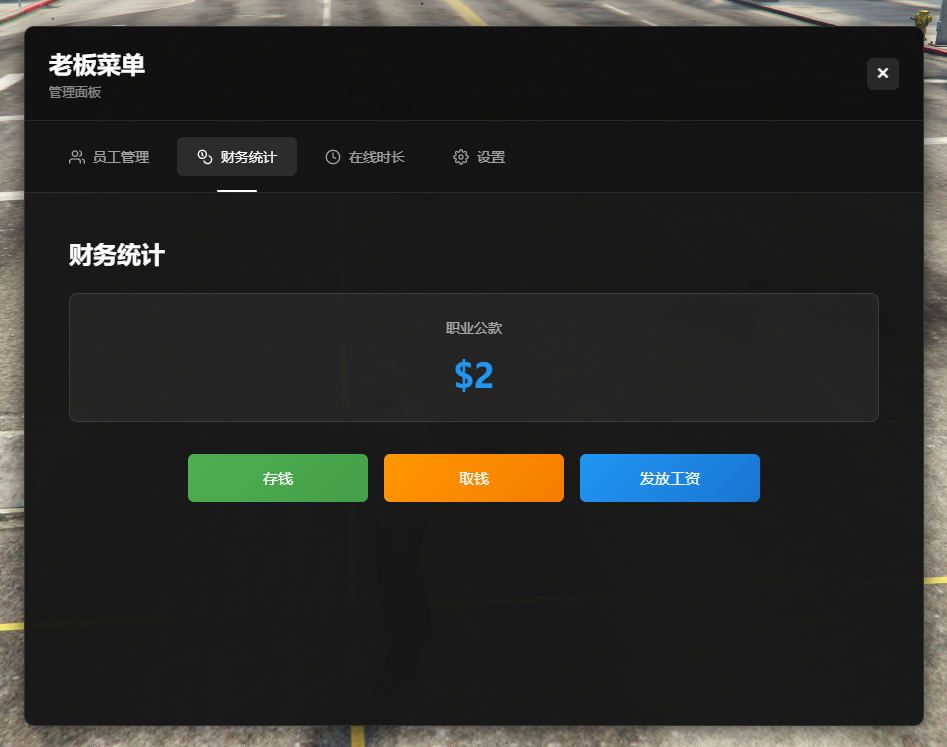The height and width of the screenshot is (747, 947).
Task: Click the gear icon beside 设置
Action: (461, 157)
